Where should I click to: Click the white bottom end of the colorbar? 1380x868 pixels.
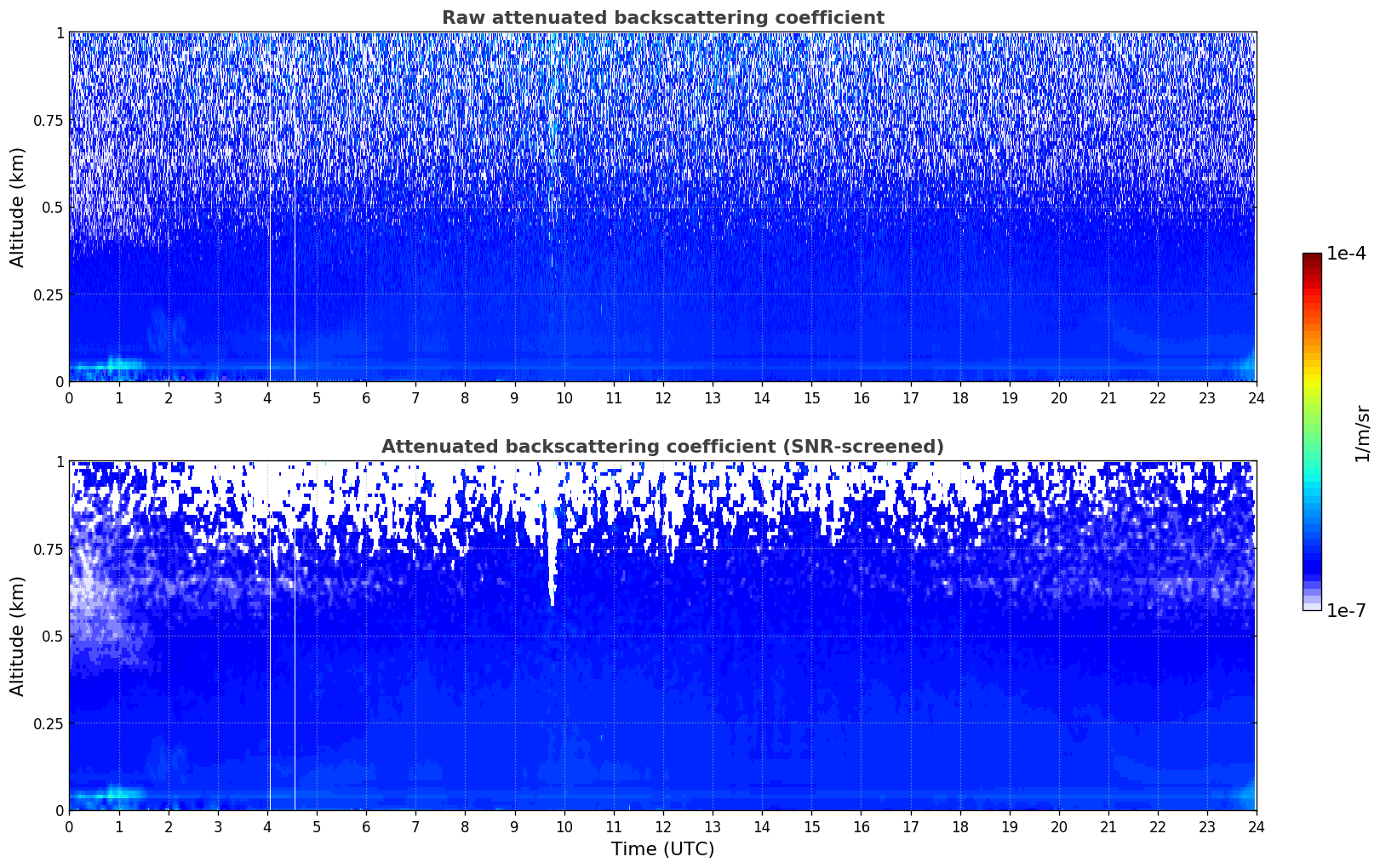[x=1312, y=606]
